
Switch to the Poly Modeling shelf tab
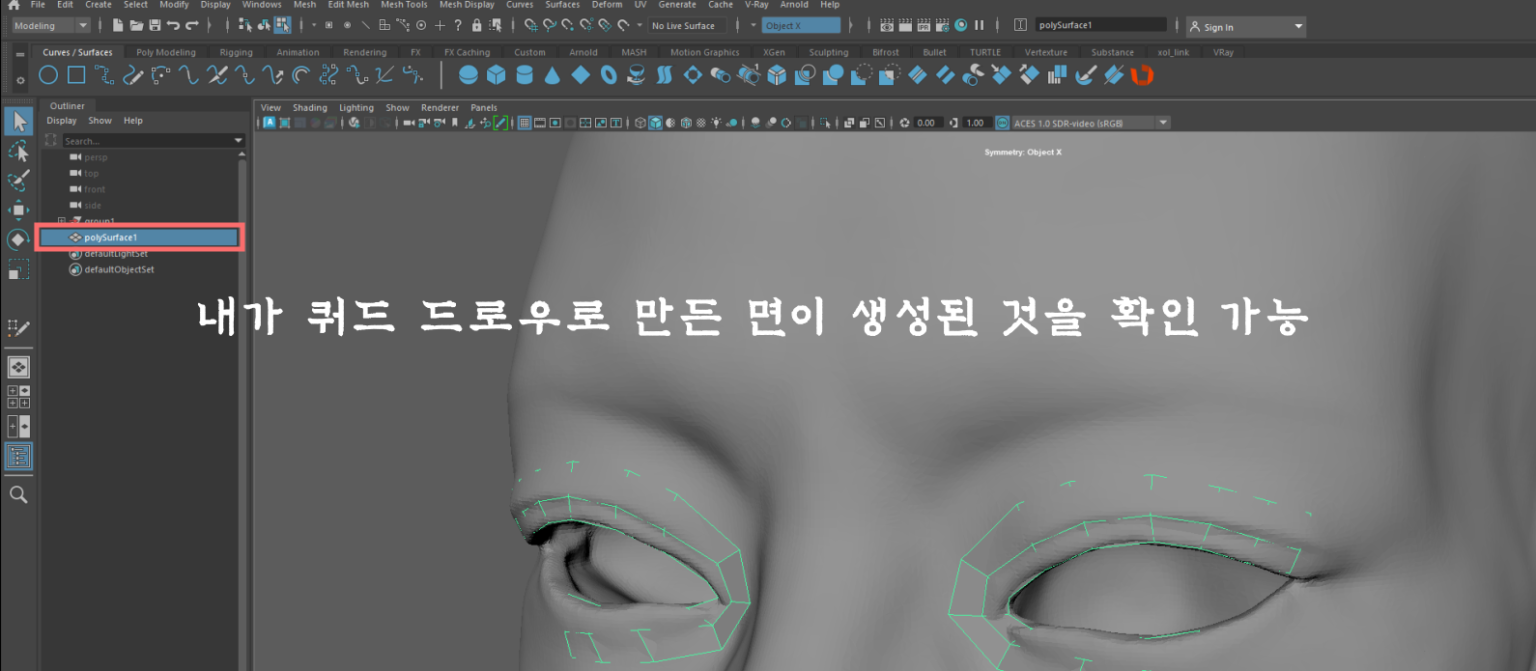click(x=166, y=52)
